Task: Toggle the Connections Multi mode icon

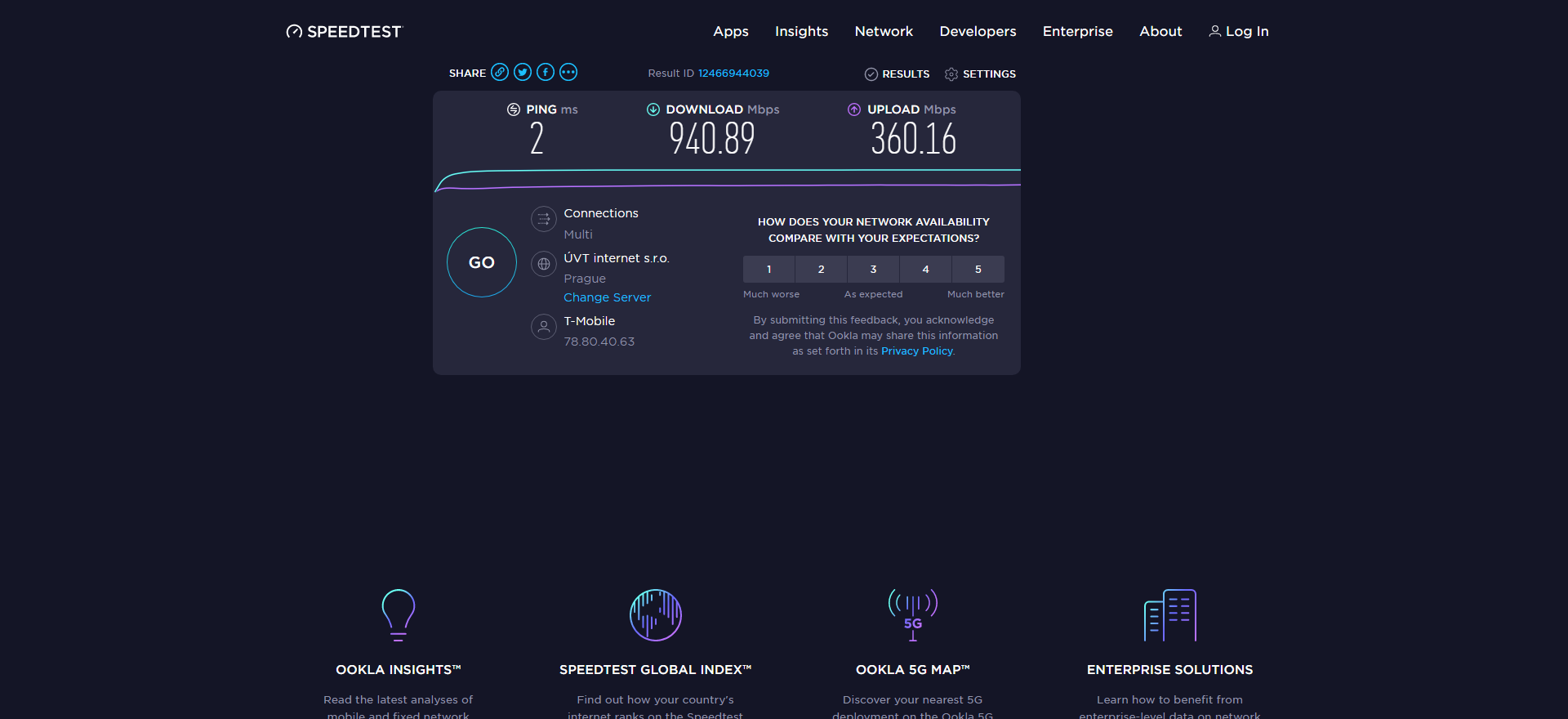Action: pos(544,219)
